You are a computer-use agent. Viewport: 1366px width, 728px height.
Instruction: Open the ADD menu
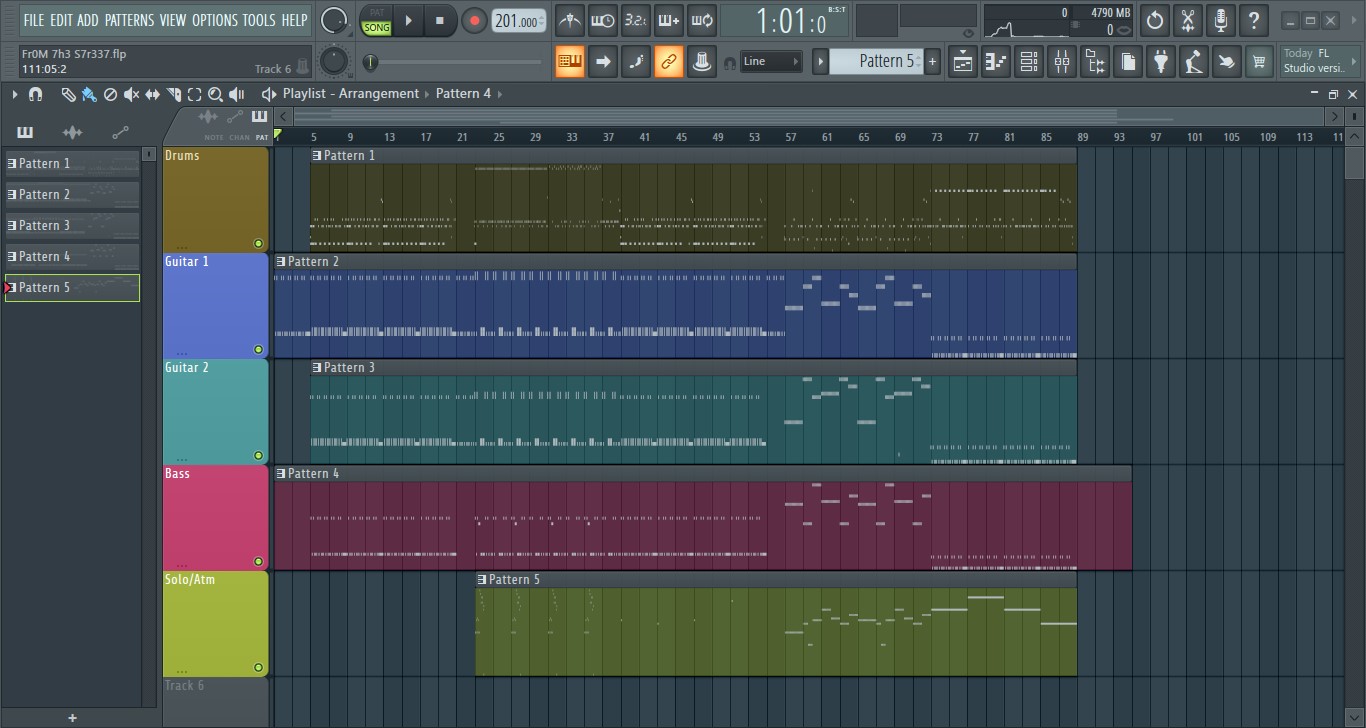88,20
